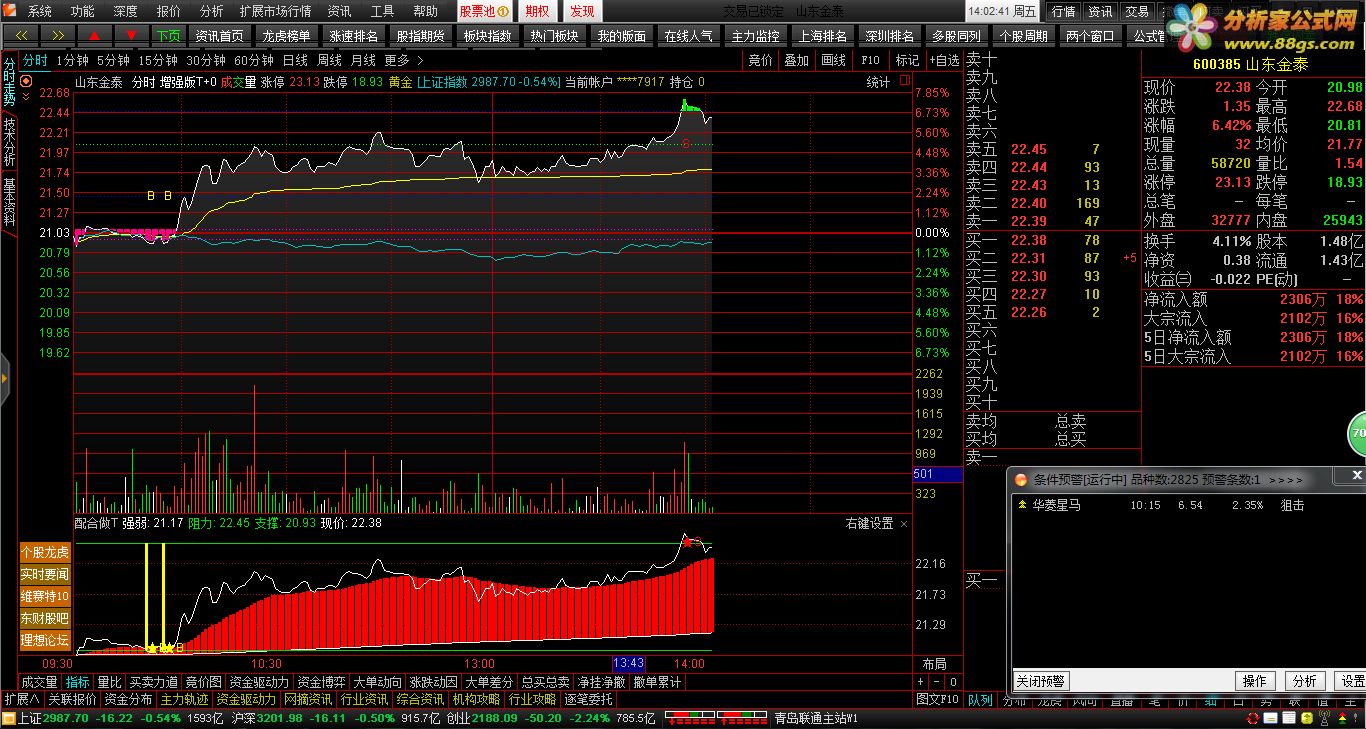Switch to the 日线 daily chart
1366x729 pixels.
(295, 60)
